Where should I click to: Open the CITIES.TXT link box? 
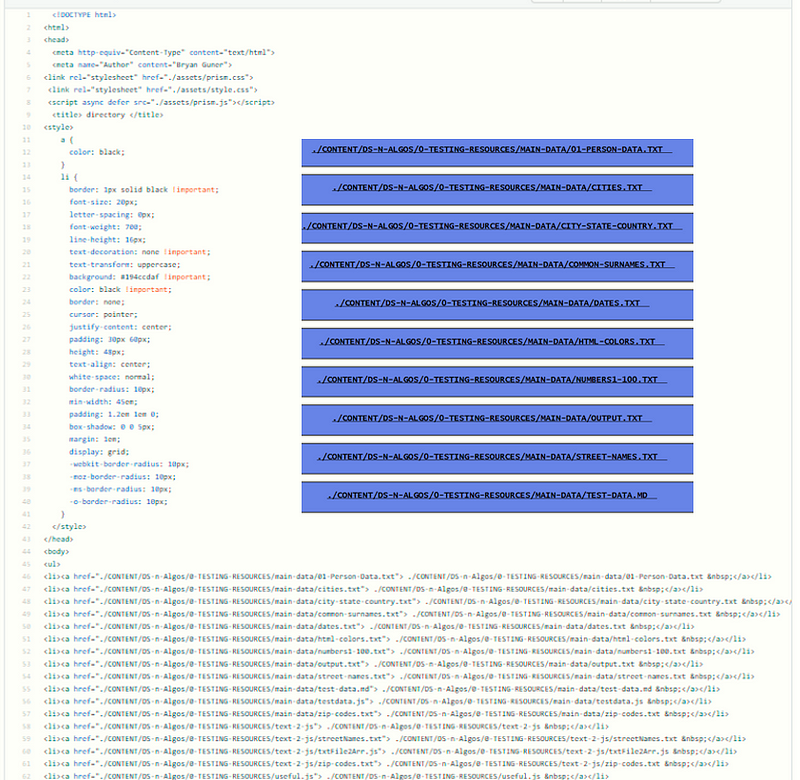[x=497, y=189]
